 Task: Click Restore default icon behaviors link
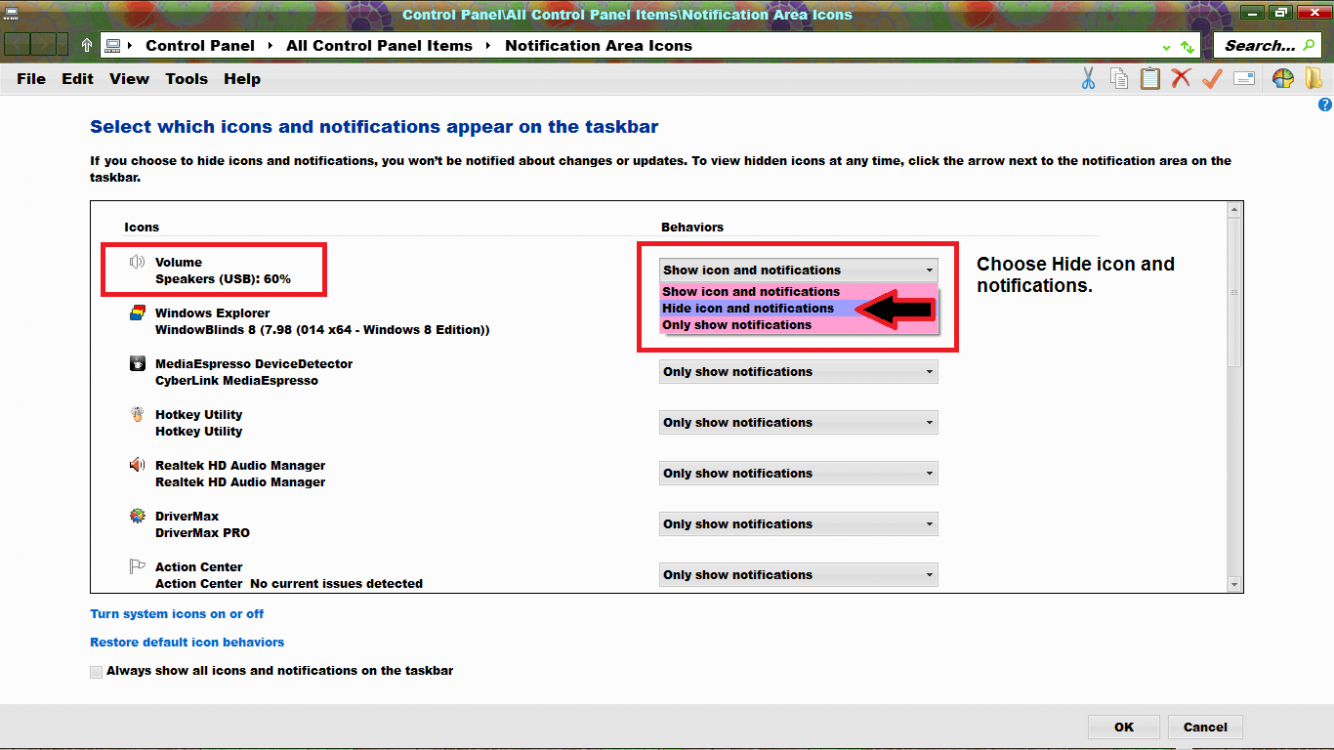(x=187, y=642)
